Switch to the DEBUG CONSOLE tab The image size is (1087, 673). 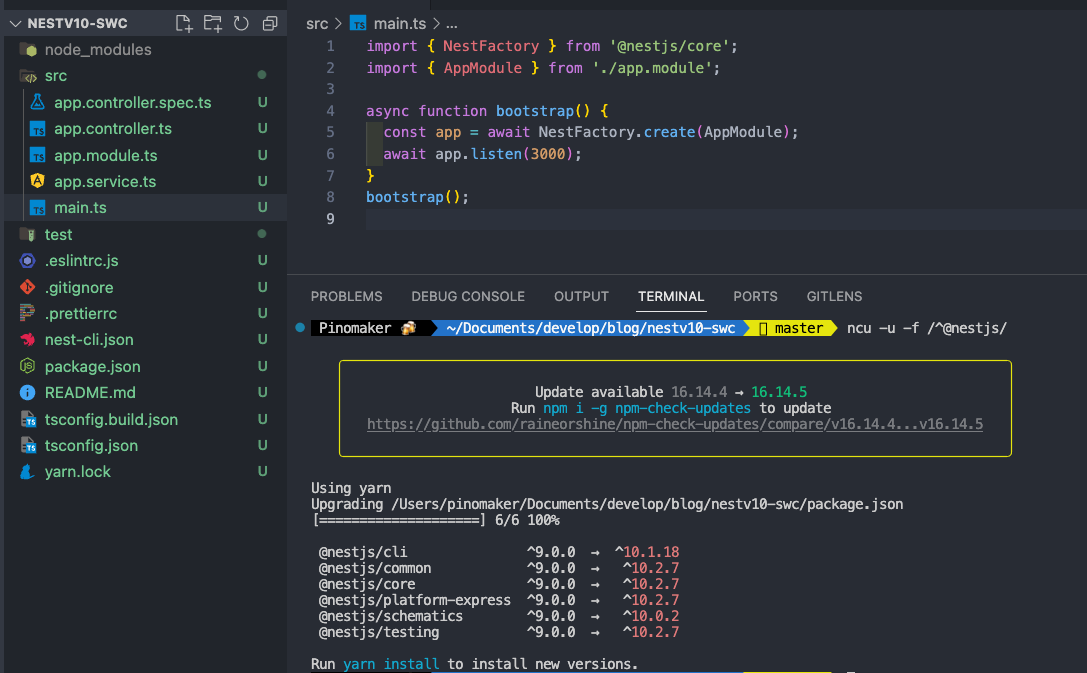click(468, 297)
